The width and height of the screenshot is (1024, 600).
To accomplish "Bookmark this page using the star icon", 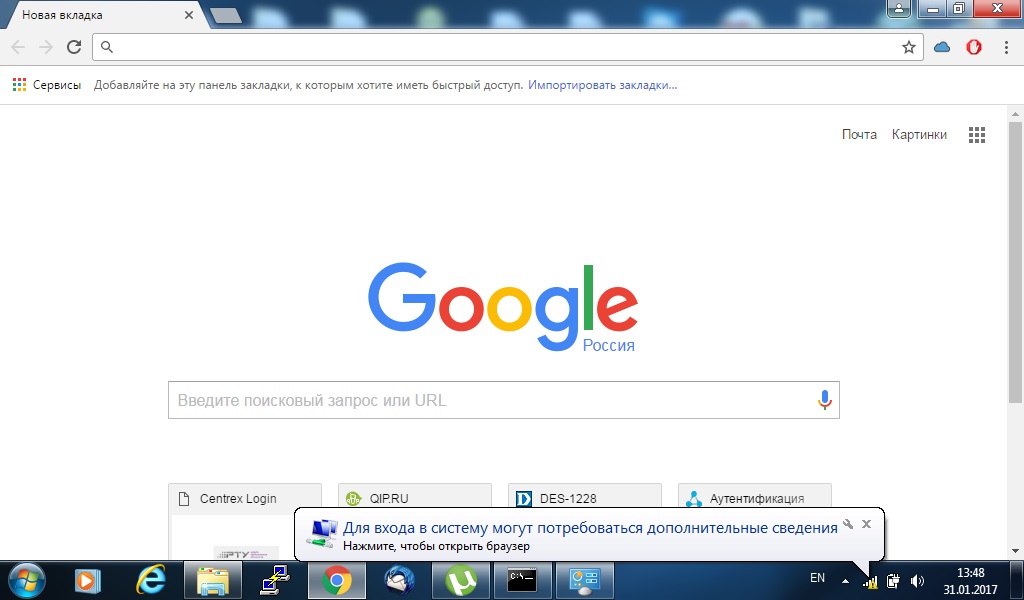I will click(908, 47).
